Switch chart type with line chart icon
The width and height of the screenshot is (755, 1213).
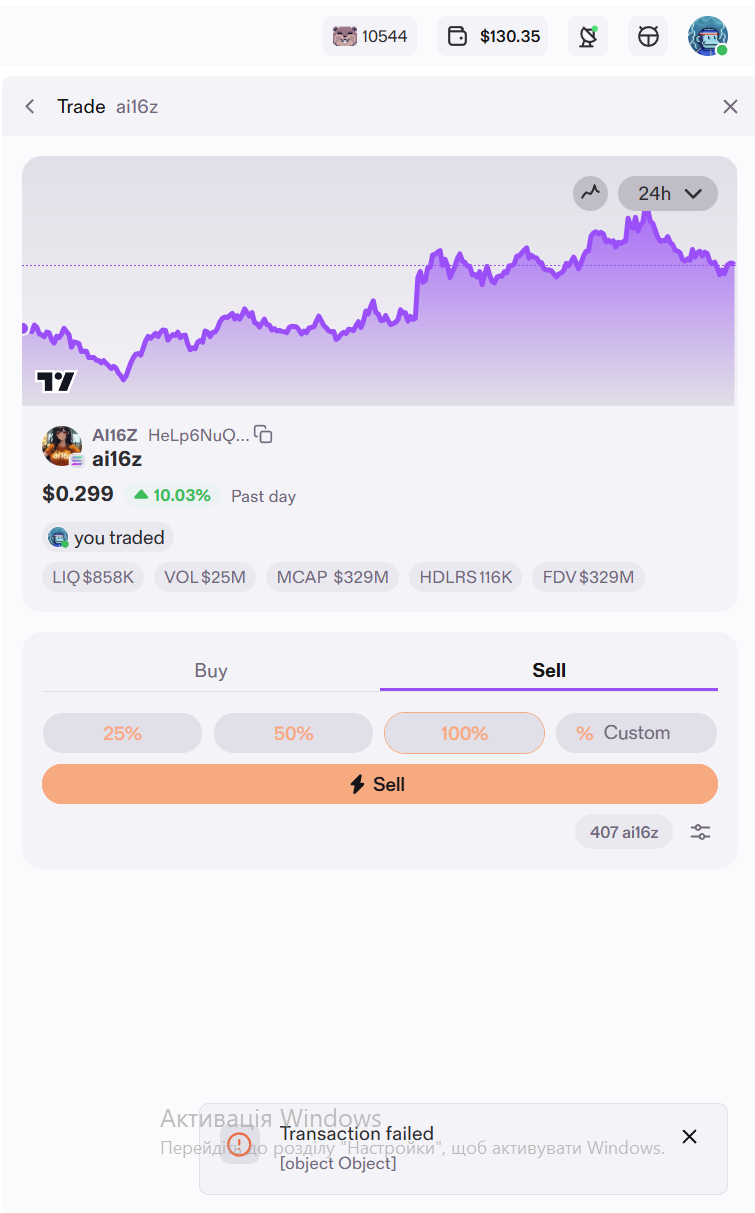[x=591, y=193]
